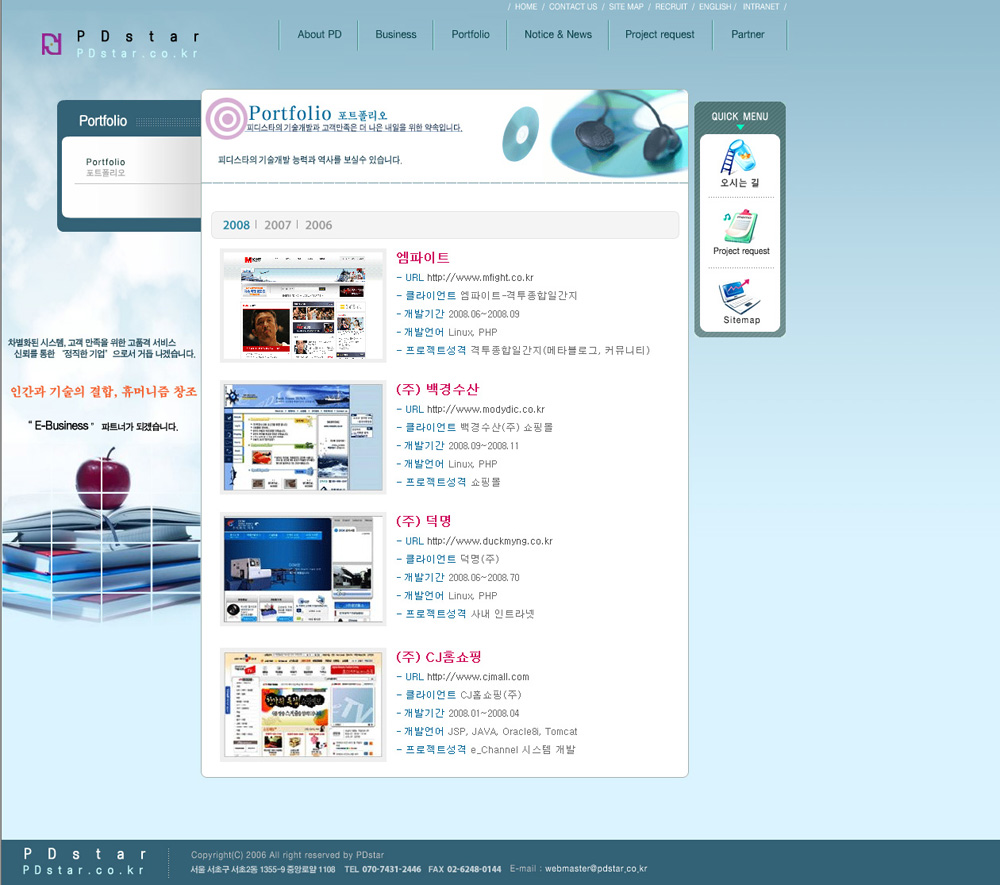This screenshot has width=1000, height=885.
Task: Switch to the 2007 year tab
Action: [277, 225]
